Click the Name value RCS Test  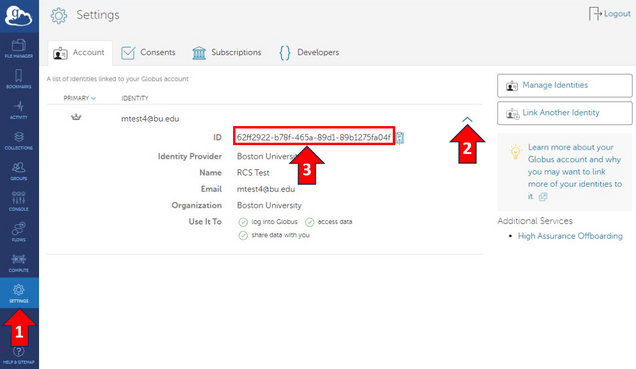point(253,173)
